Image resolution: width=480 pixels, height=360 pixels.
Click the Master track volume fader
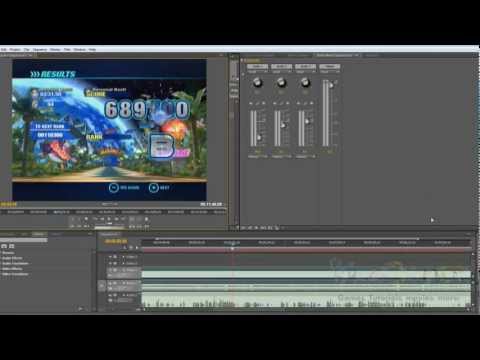tap(331, 85)
